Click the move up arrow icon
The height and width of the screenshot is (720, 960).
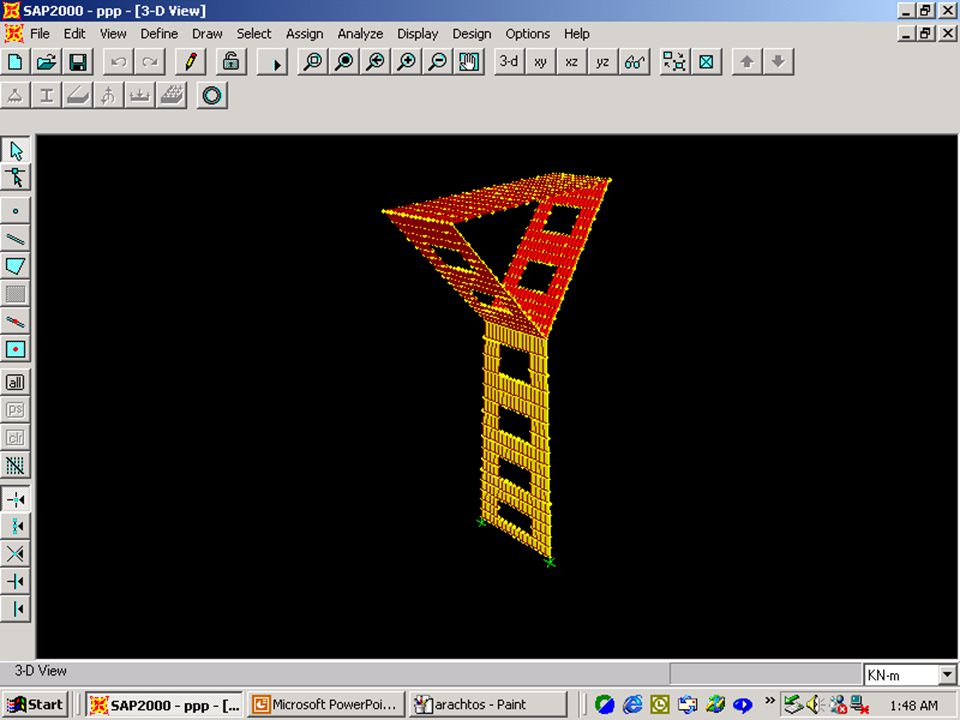pyautogui.click(x=747, y=62)
